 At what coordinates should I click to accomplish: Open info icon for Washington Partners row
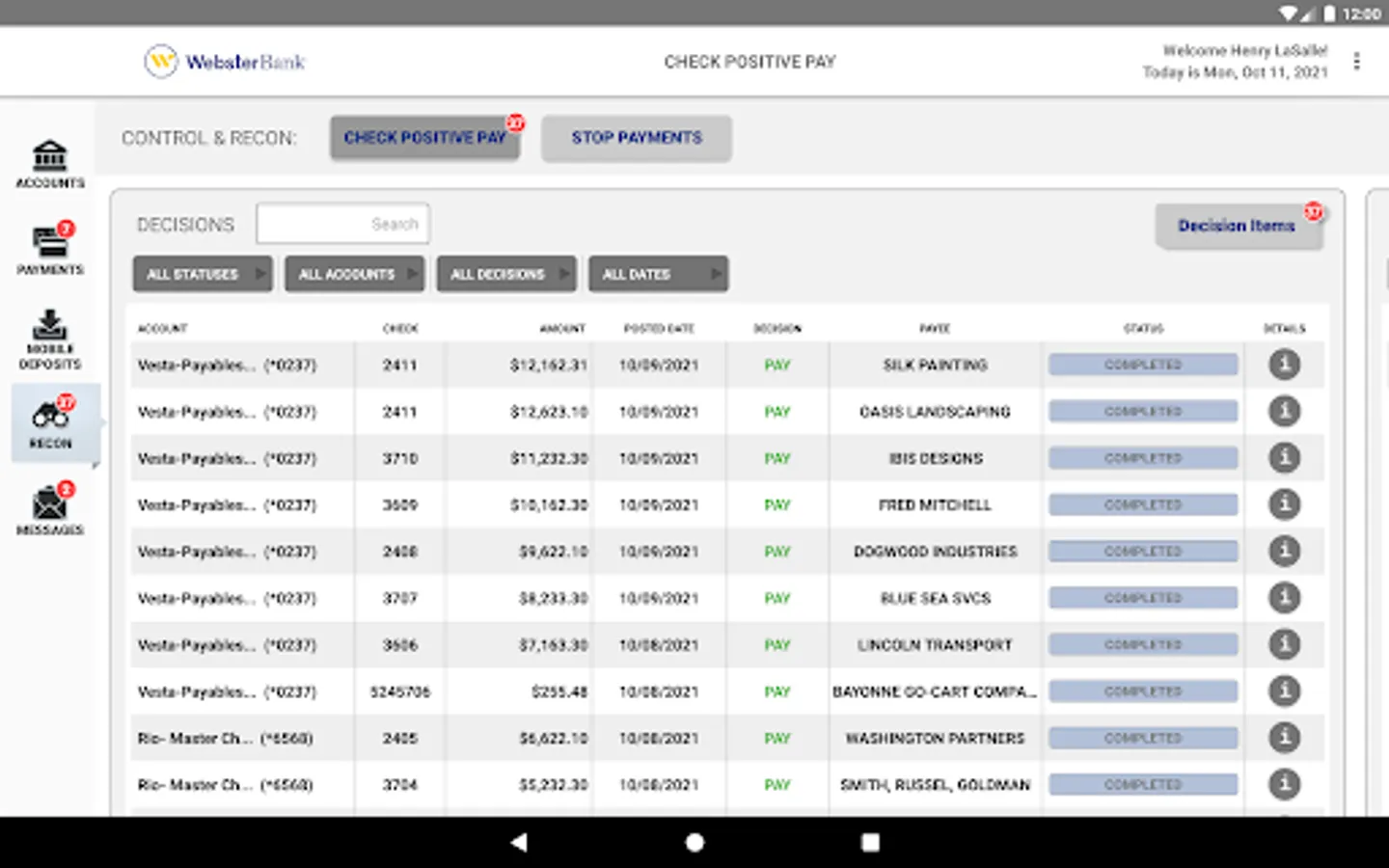click(x=1284, y=738)
